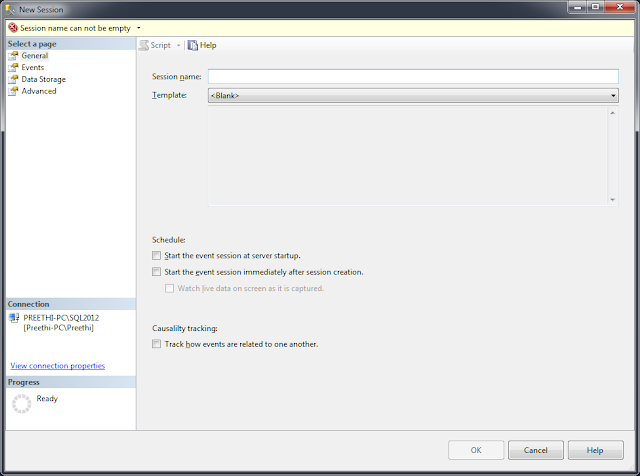Screen dimensions: 640x476
Task: Open the Data Storage page
Action: point(43,80)
